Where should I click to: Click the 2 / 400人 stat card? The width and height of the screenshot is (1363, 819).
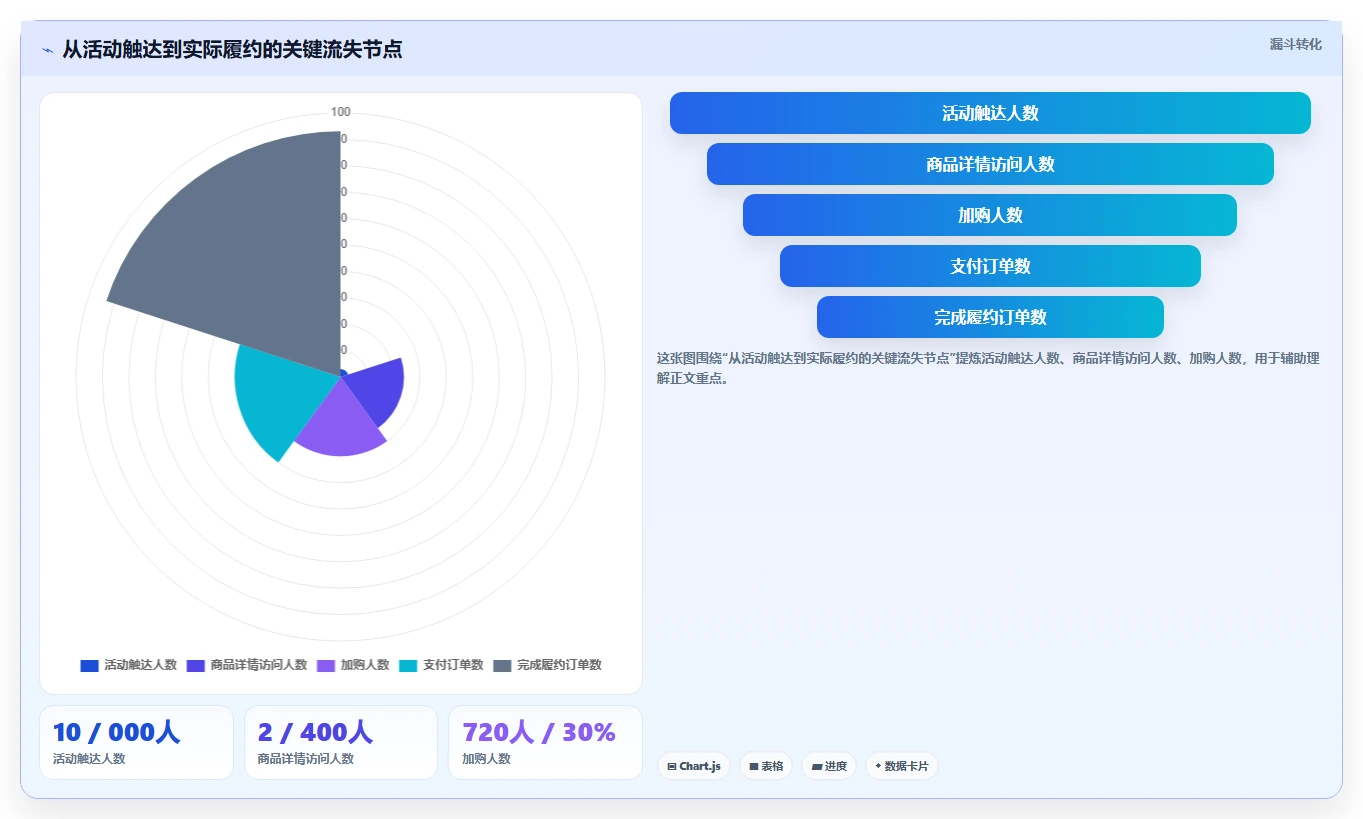[341, 742]
